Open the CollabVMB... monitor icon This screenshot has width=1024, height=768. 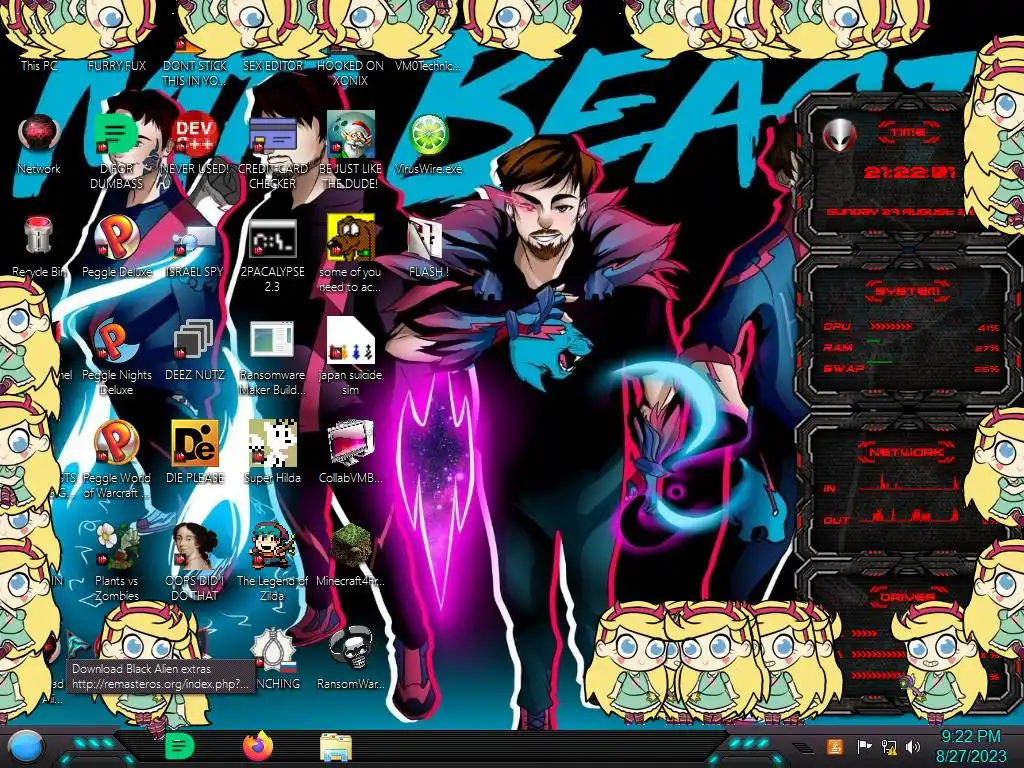tap(350, 442)
